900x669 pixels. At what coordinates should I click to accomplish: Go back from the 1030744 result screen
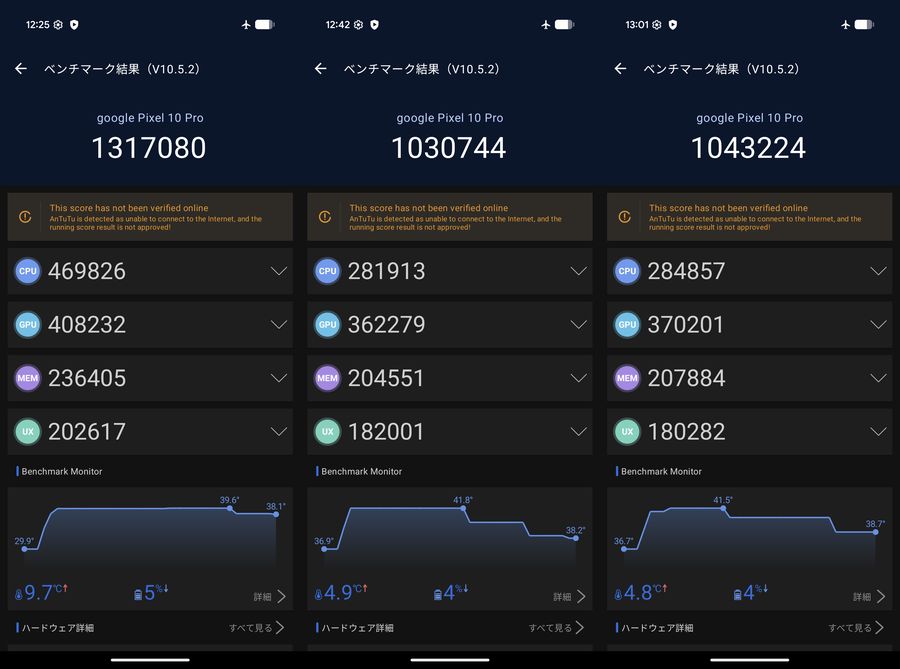(321, 69)
